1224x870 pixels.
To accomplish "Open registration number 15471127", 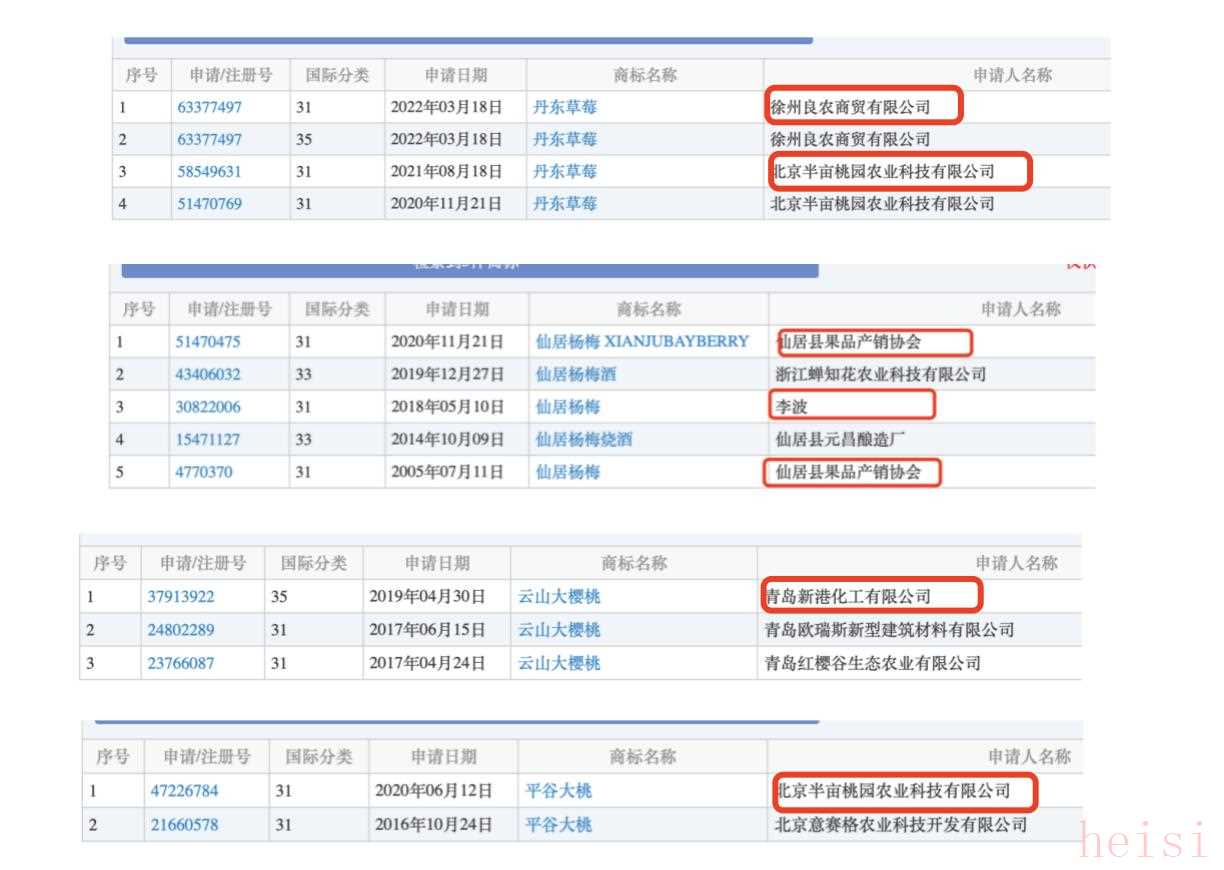I will [x=208, y=439].
